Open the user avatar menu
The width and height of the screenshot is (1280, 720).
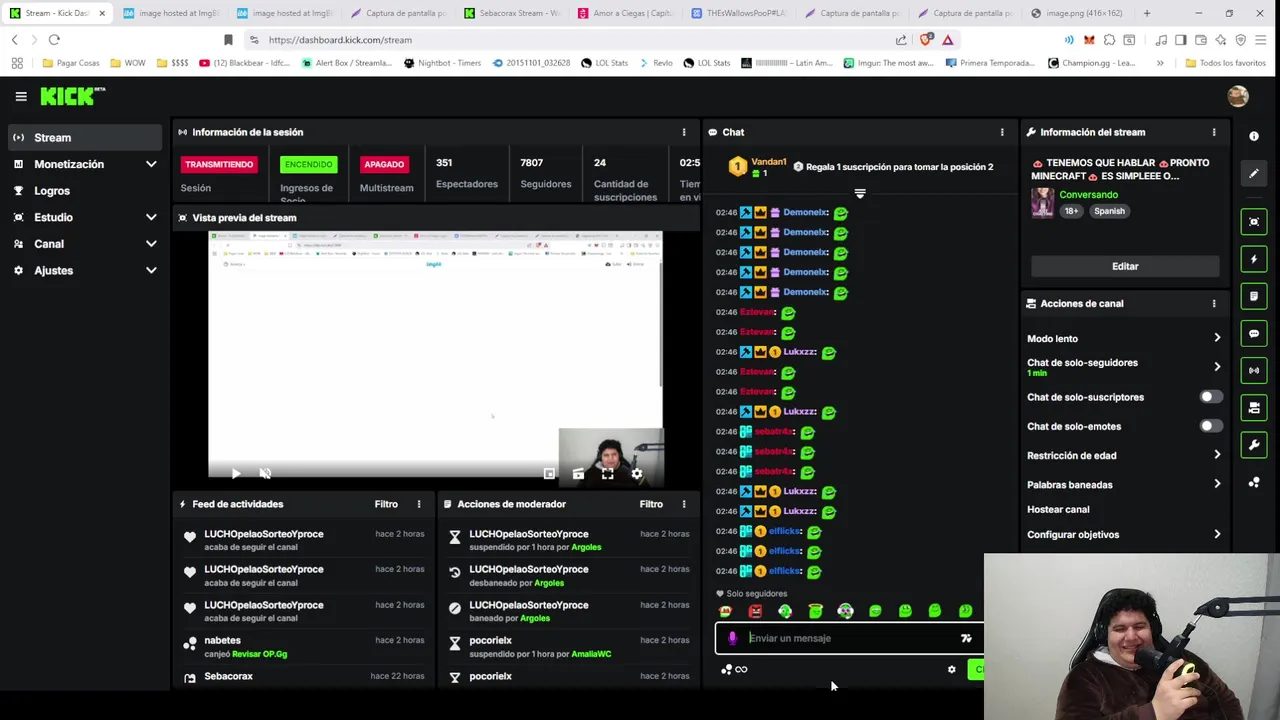(x=1238, y=96)
